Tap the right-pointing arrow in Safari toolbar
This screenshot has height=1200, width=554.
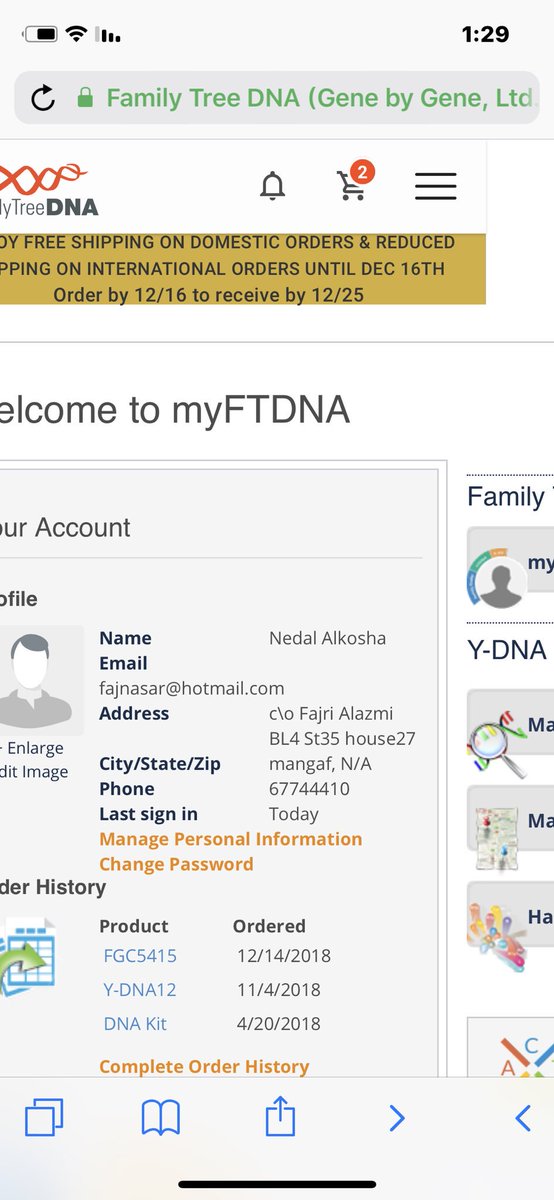[397, 1117]
